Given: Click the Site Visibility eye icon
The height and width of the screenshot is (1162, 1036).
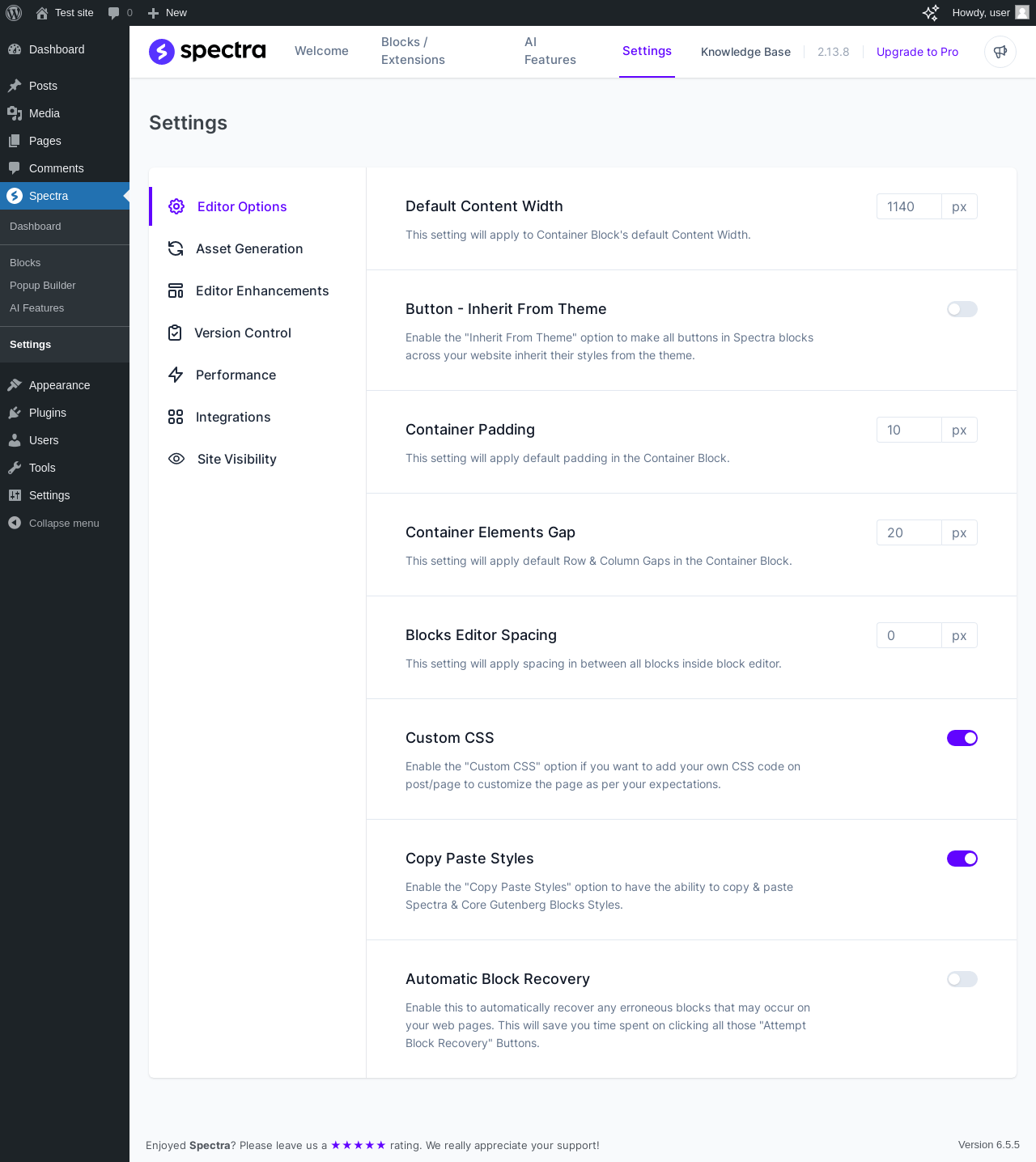Looking at the screenshot, I should 176,459.
